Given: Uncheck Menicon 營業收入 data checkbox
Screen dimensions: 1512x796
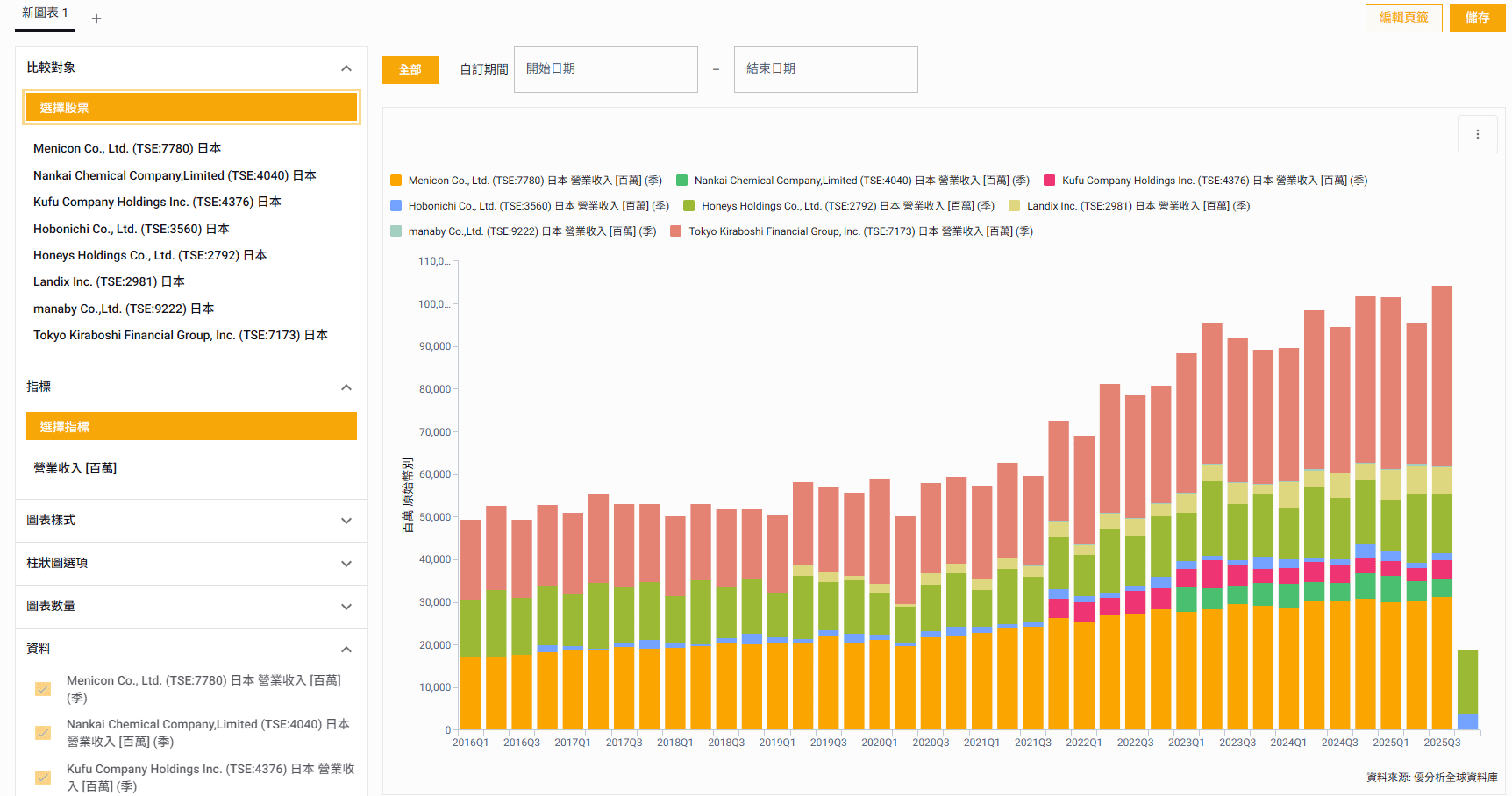Looking at the screenshot, I should click(x=43, y=689).
